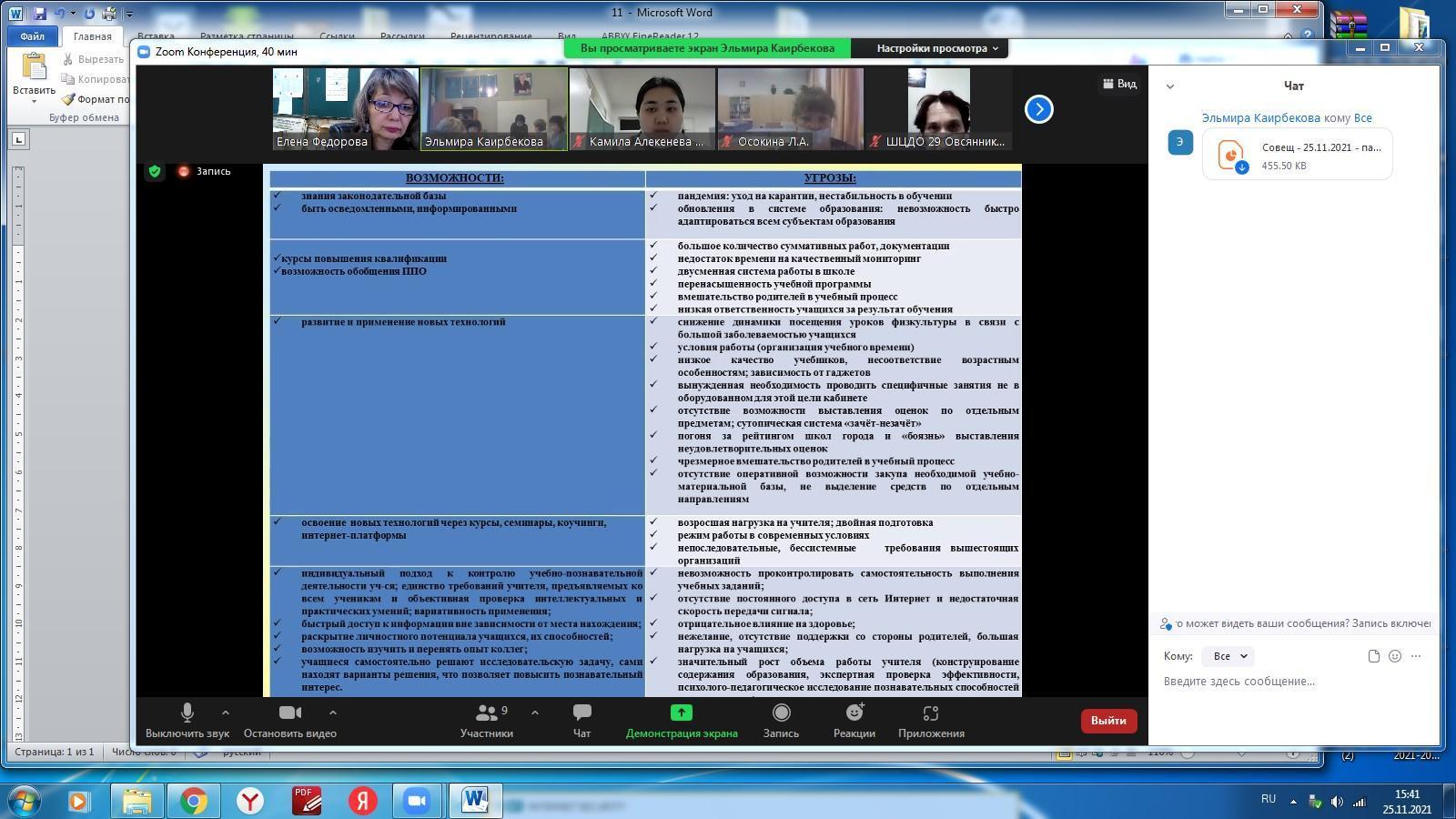Viewport: 1456px width, 819px height.
Task: Click the green screen viewing notification bar
Action: click(x=707, y=48)
